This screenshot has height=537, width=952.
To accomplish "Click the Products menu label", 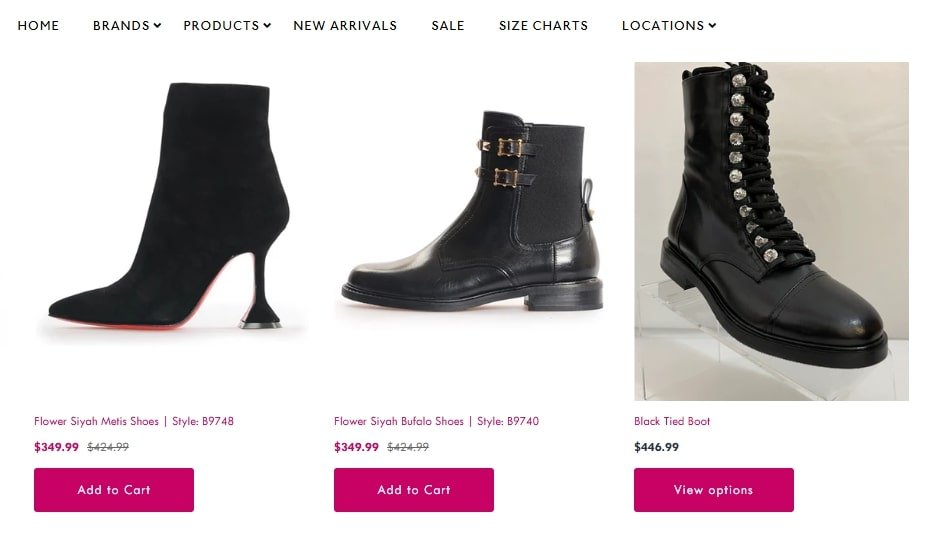I will click(x=221, y=26).
